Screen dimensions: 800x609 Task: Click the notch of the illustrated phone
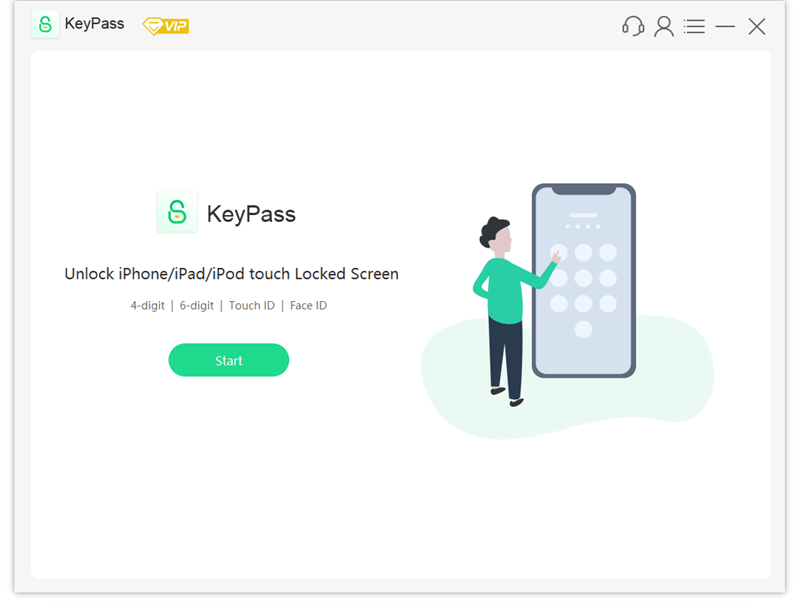click(x=584, y=190)
